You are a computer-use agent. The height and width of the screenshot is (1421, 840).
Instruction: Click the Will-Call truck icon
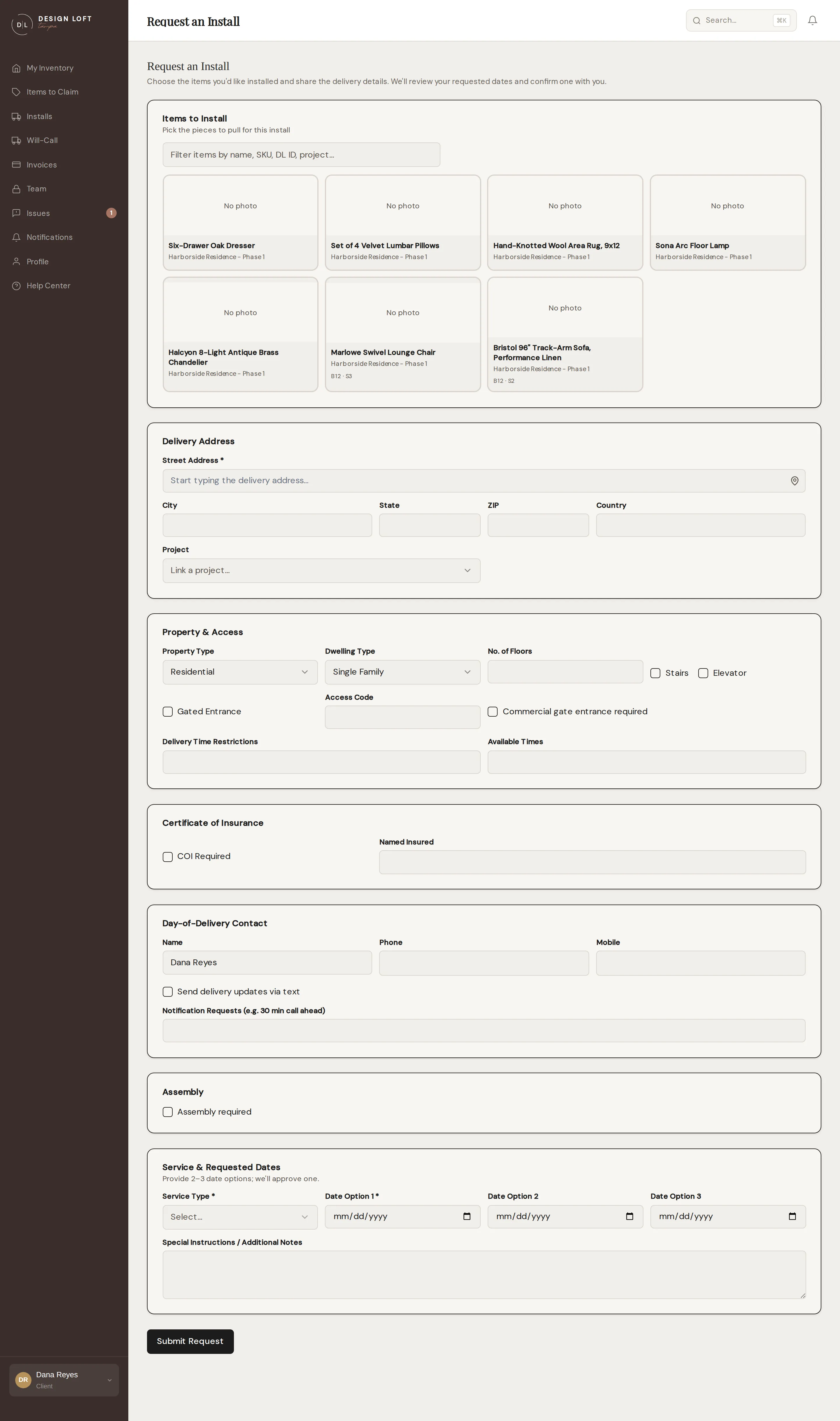click(16, 140)
